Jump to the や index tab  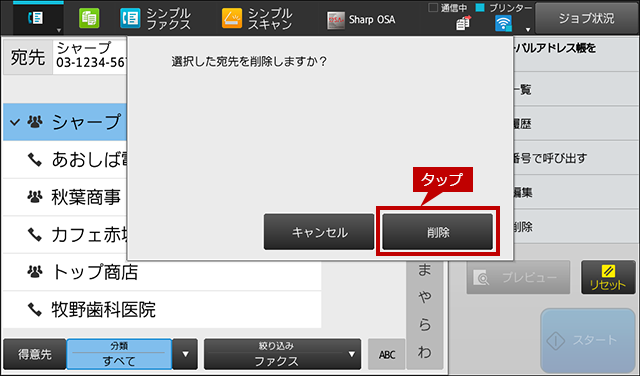(424, 298)
